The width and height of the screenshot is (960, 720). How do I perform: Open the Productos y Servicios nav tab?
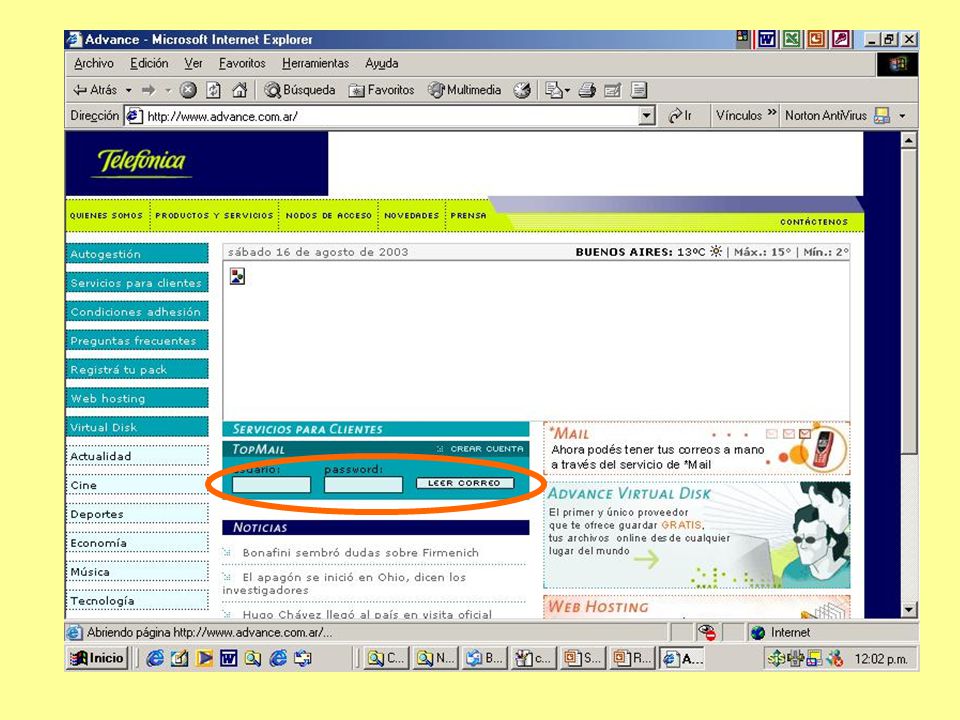(214, 216)
